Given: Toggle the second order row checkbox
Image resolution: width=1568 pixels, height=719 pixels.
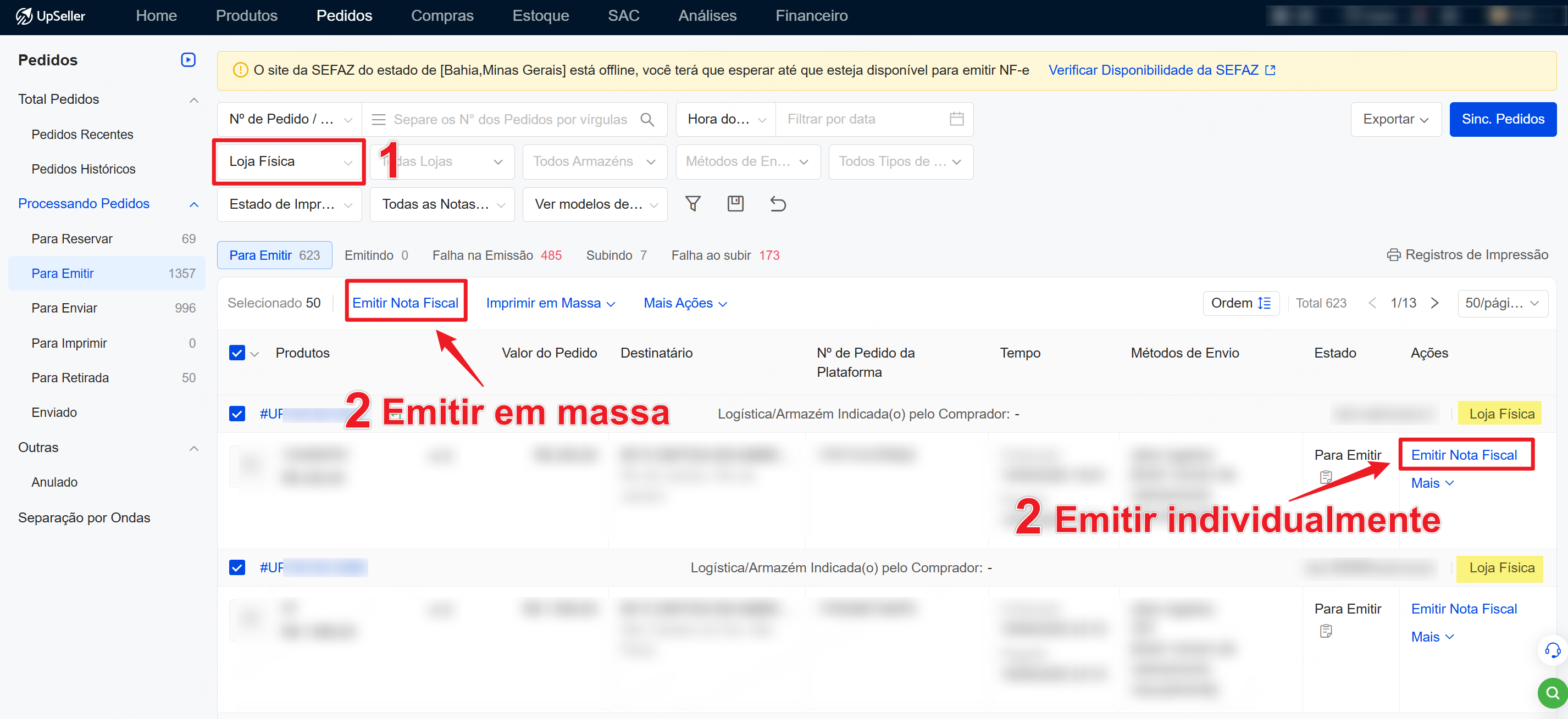Looking at the screenshot, I should [x=237, y=567].
